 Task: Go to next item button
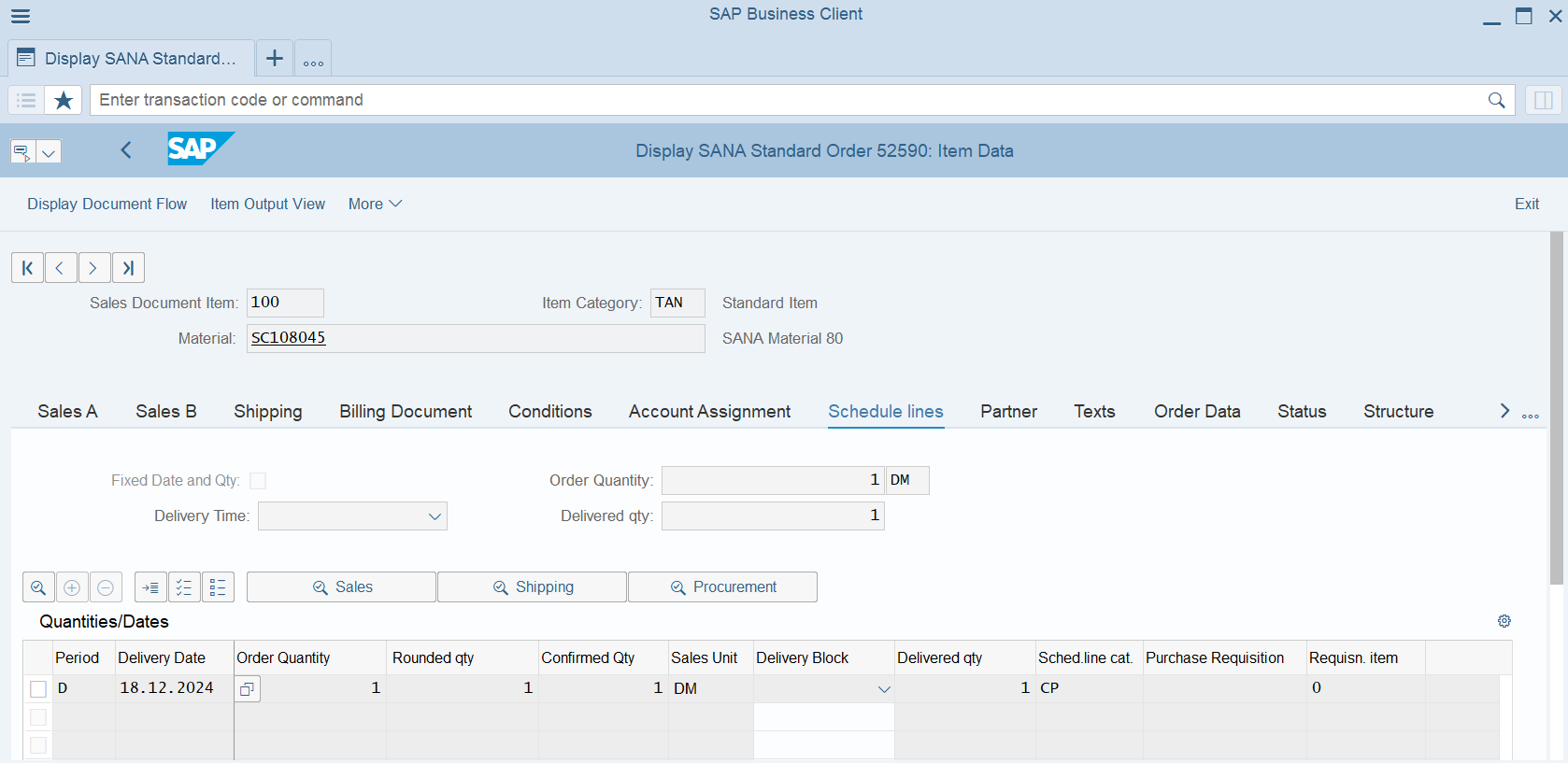pos(94,268)
